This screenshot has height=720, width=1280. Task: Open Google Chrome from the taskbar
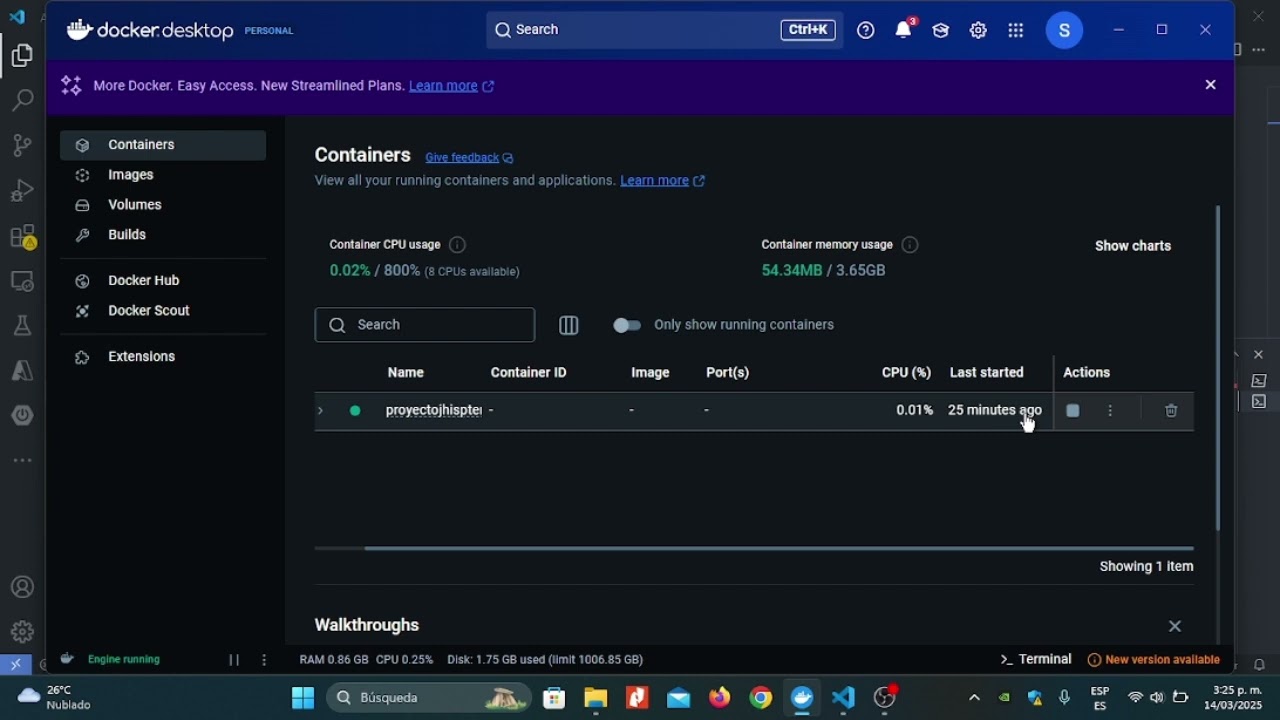click(761, 698)
